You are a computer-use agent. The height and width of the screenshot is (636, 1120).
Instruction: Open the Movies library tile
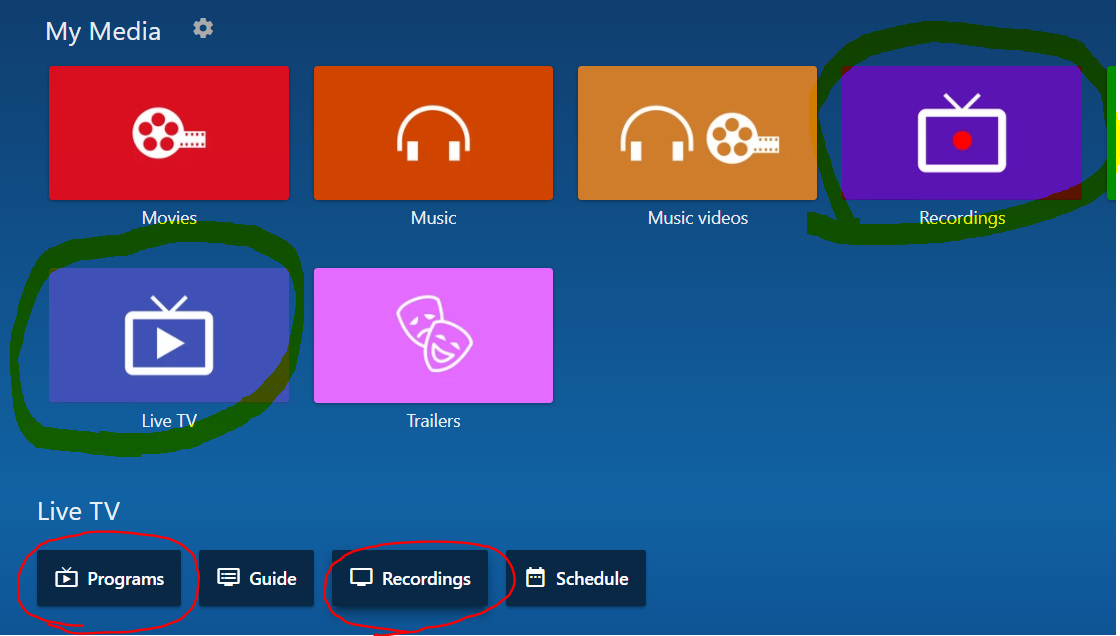(x=169, y=133)
